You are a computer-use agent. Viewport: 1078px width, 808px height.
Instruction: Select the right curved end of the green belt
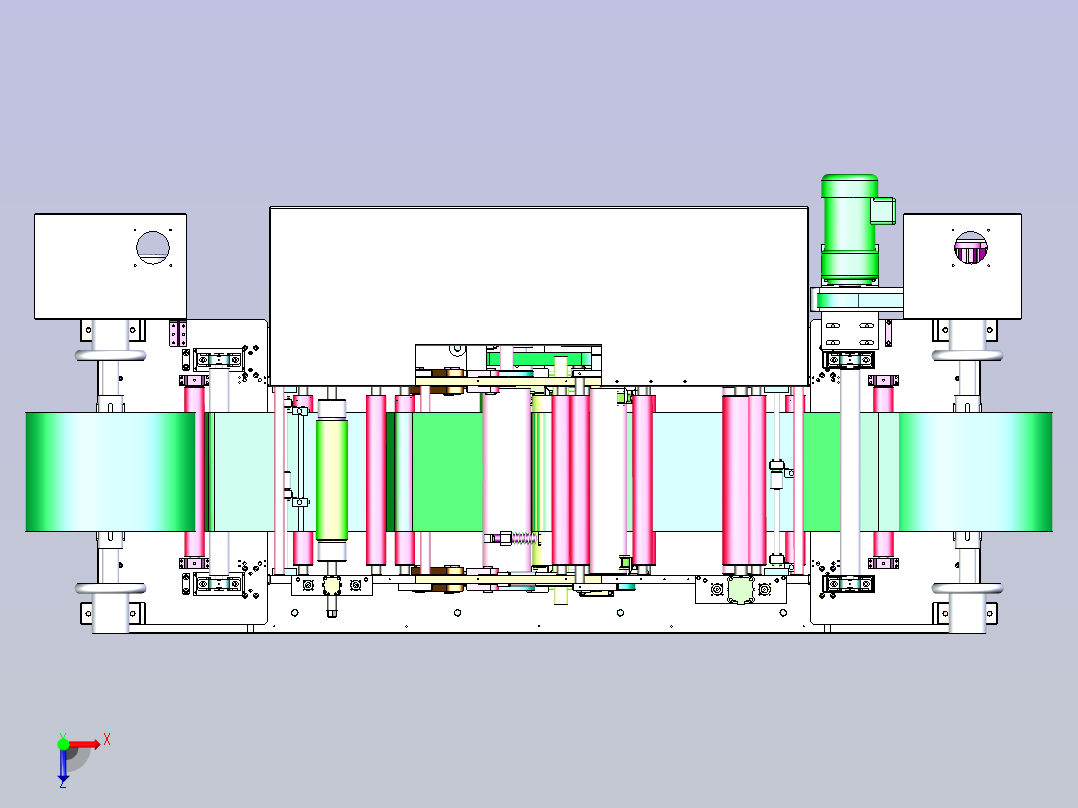pyautogui.click(x=976, y=472)
